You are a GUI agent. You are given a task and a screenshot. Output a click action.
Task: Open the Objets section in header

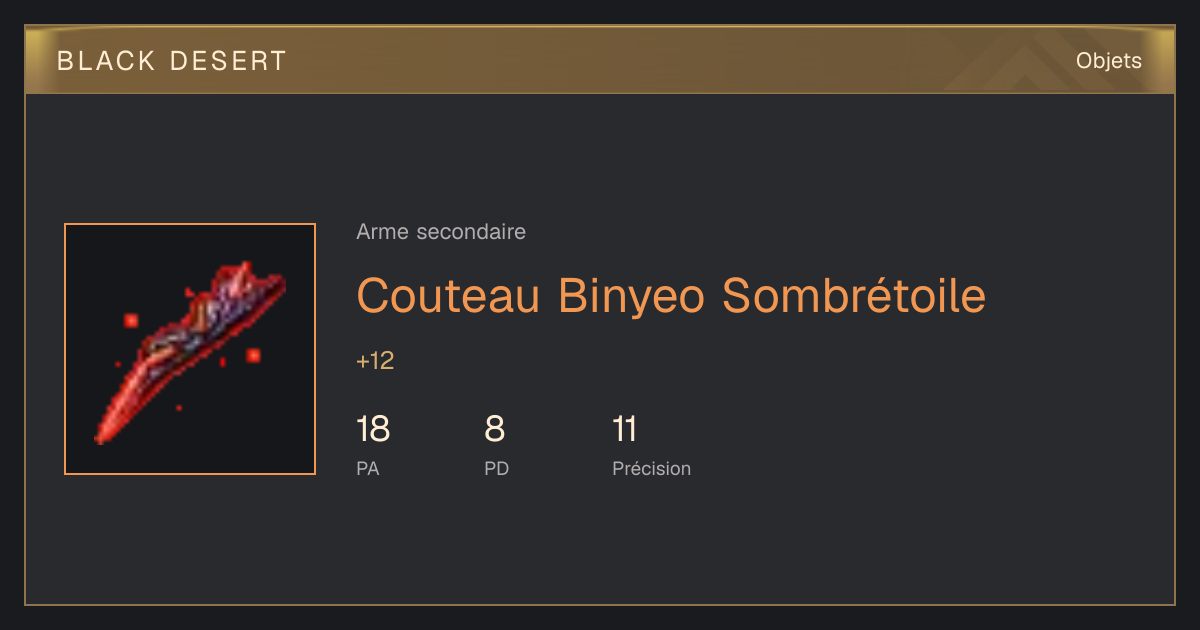tap(1108, 61)
